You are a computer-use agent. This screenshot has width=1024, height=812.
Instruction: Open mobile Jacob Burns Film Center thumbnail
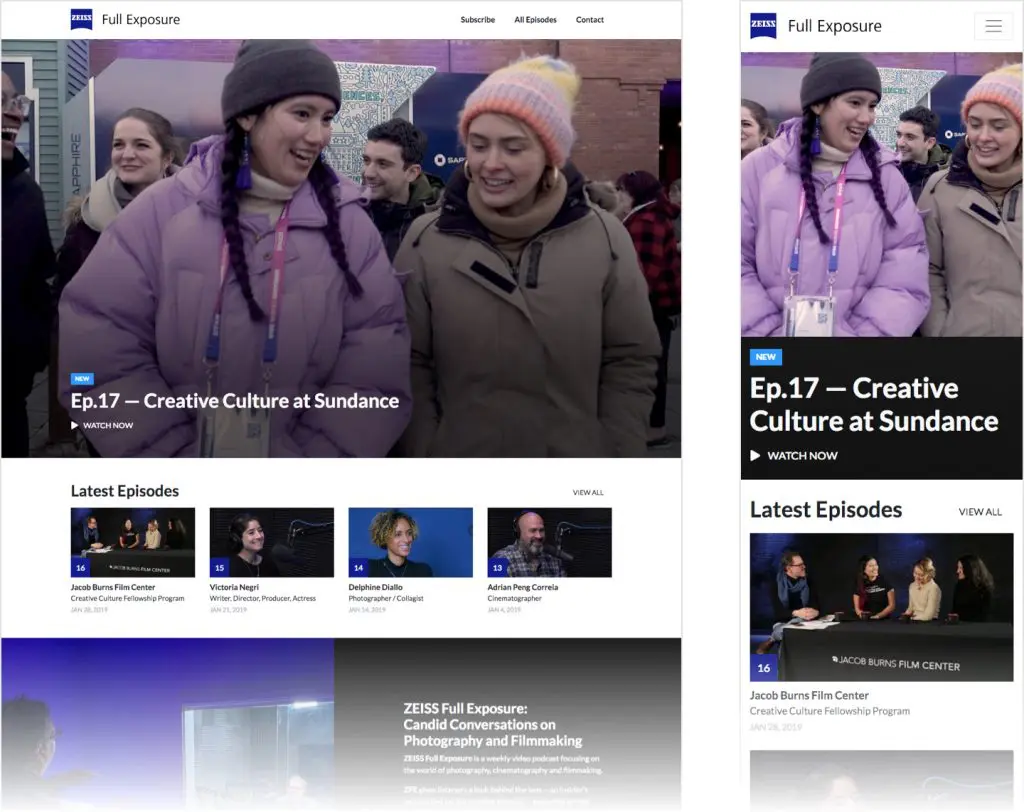click(881, 607)
